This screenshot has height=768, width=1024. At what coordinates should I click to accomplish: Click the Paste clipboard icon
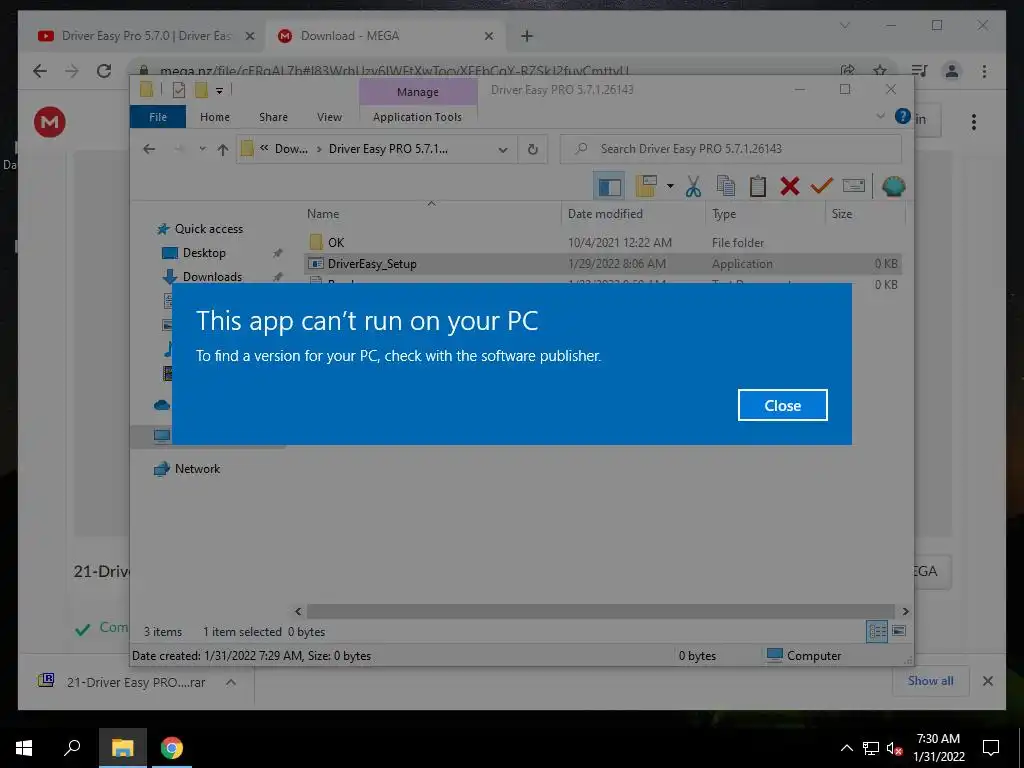[x=757, y=186]
